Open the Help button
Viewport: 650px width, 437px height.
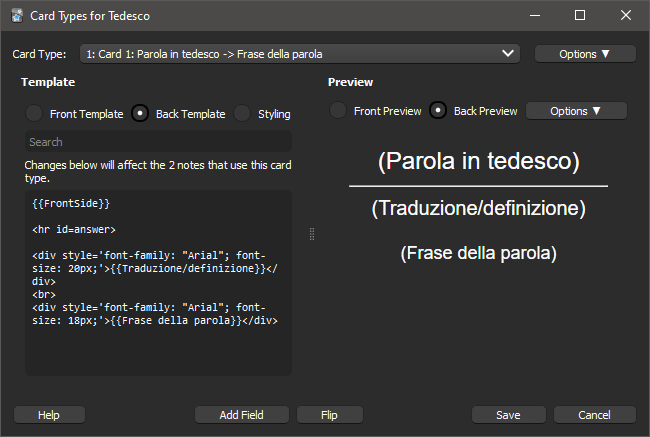(x=49, y=415)
